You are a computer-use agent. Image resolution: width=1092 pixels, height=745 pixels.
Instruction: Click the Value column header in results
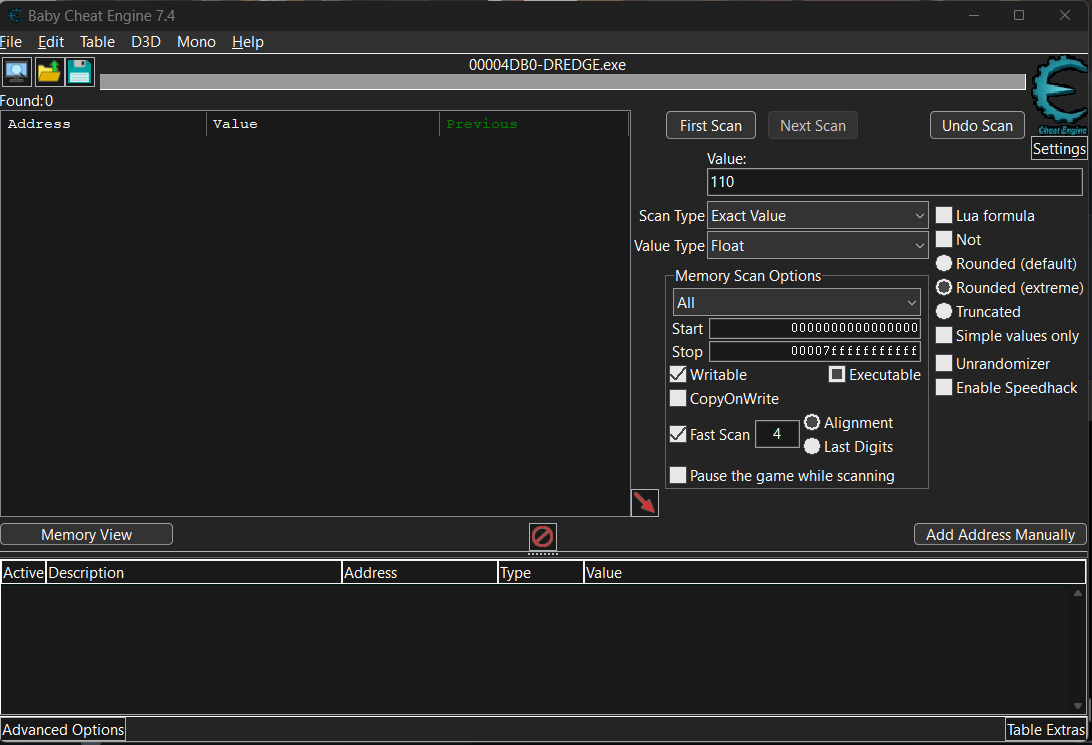point(323,124)
